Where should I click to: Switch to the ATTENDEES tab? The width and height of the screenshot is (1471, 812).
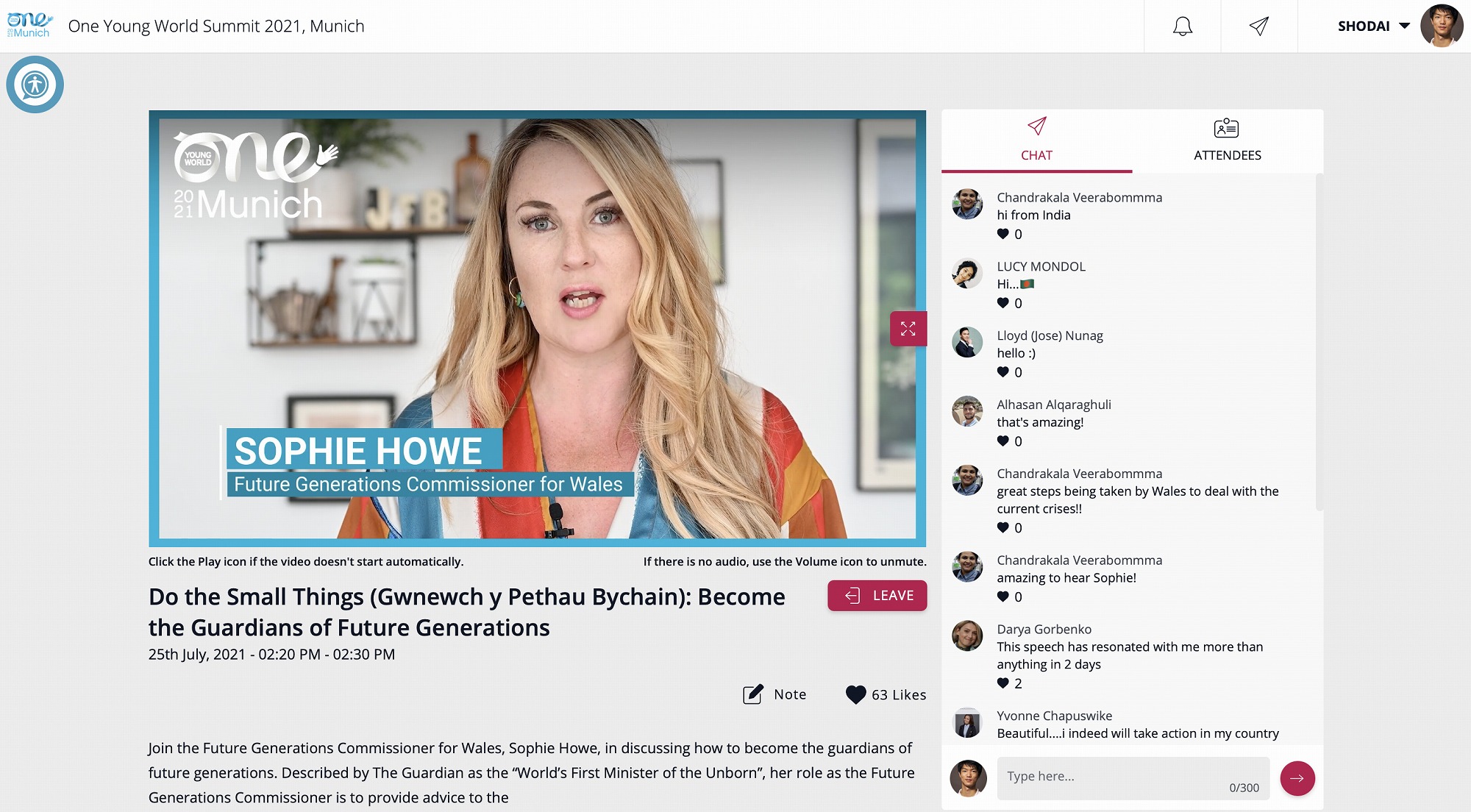[1227, 140]
